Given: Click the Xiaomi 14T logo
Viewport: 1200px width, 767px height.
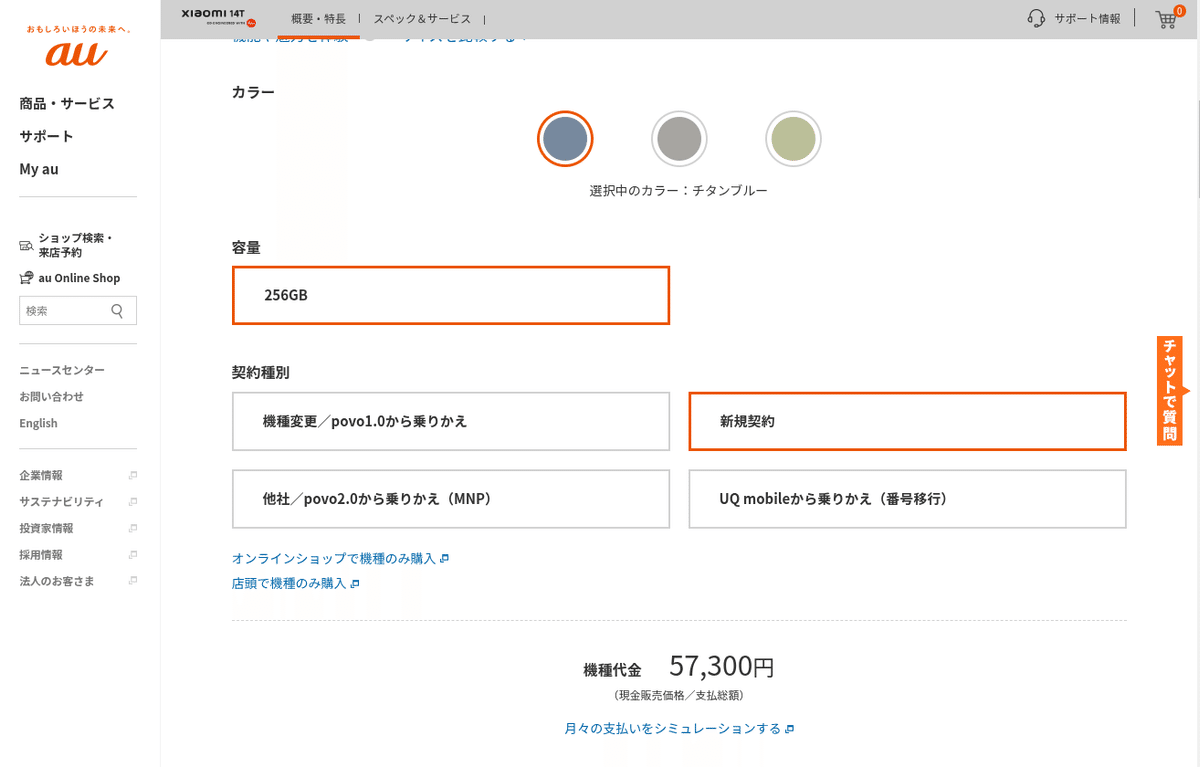Looking at the screenshot, I should [220, 17].
